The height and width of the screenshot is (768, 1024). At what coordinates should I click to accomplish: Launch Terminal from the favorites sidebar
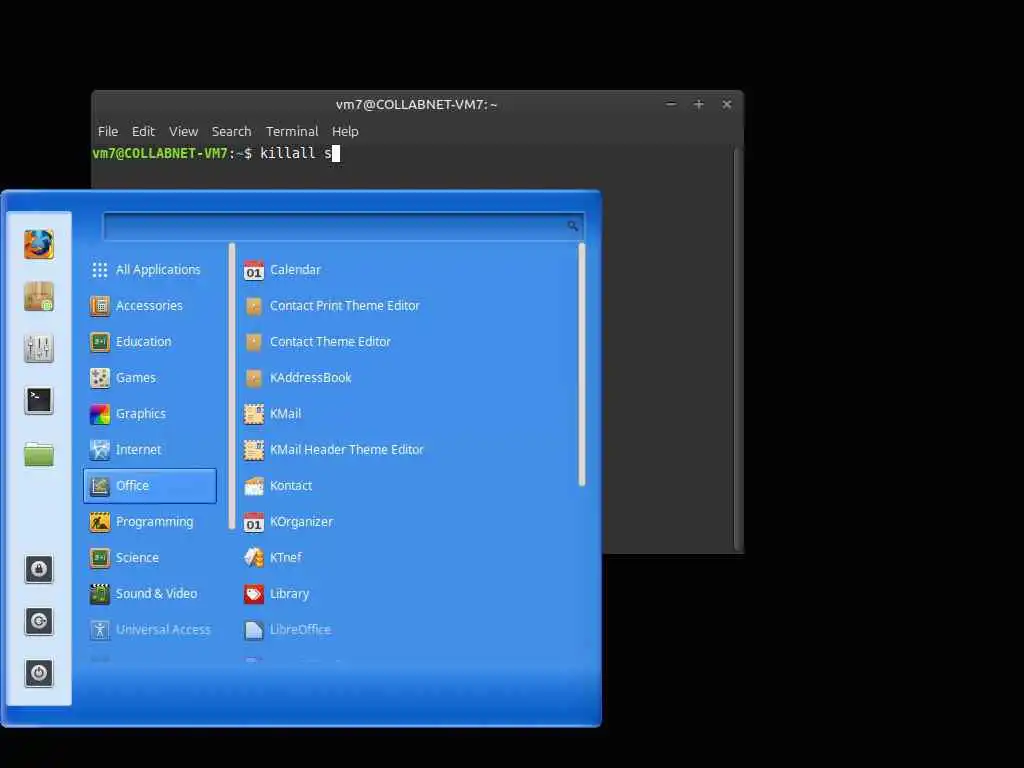point(39,400)
